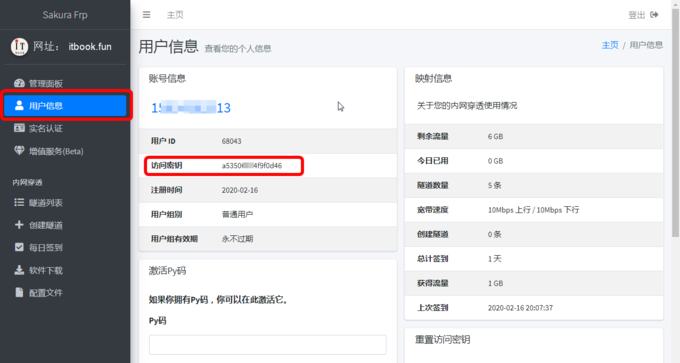Go to 主页 in top navbar
Viewport: 680px width, 363px height.
[x=175, y=15]
